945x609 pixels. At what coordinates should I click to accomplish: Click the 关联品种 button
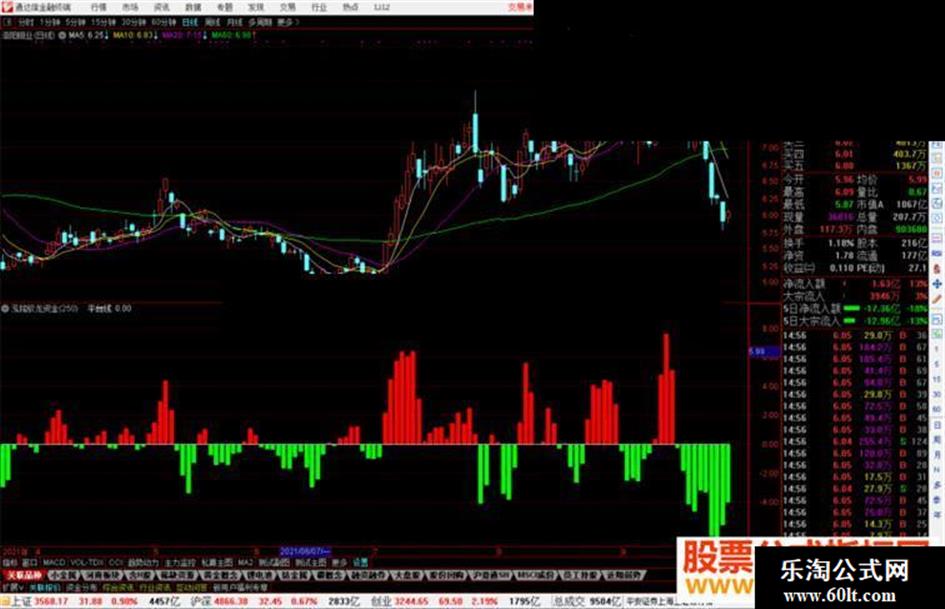pyautogui.click(x=24, y=575)
